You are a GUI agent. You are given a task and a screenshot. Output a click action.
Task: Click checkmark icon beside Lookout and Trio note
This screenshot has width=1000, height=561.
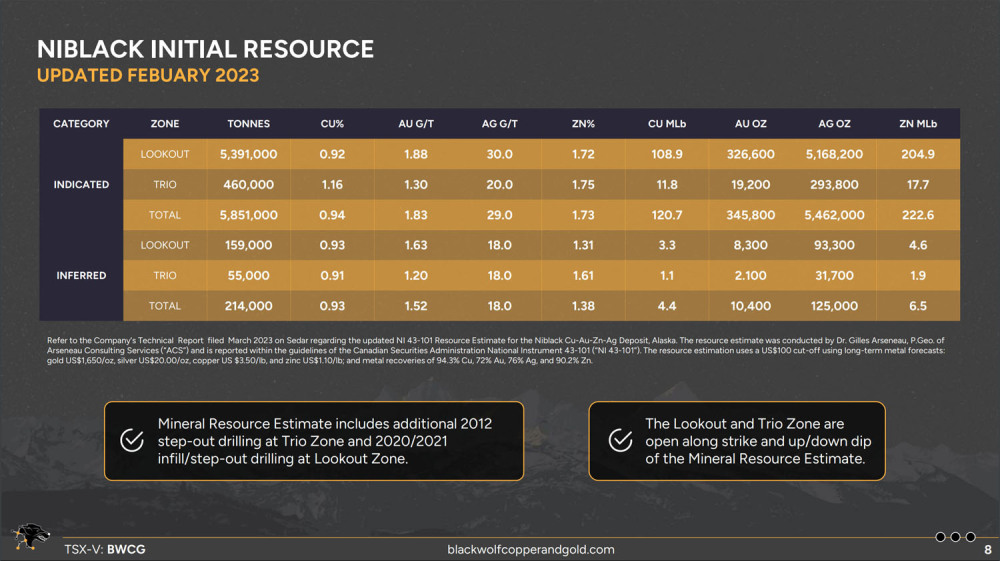620,440
